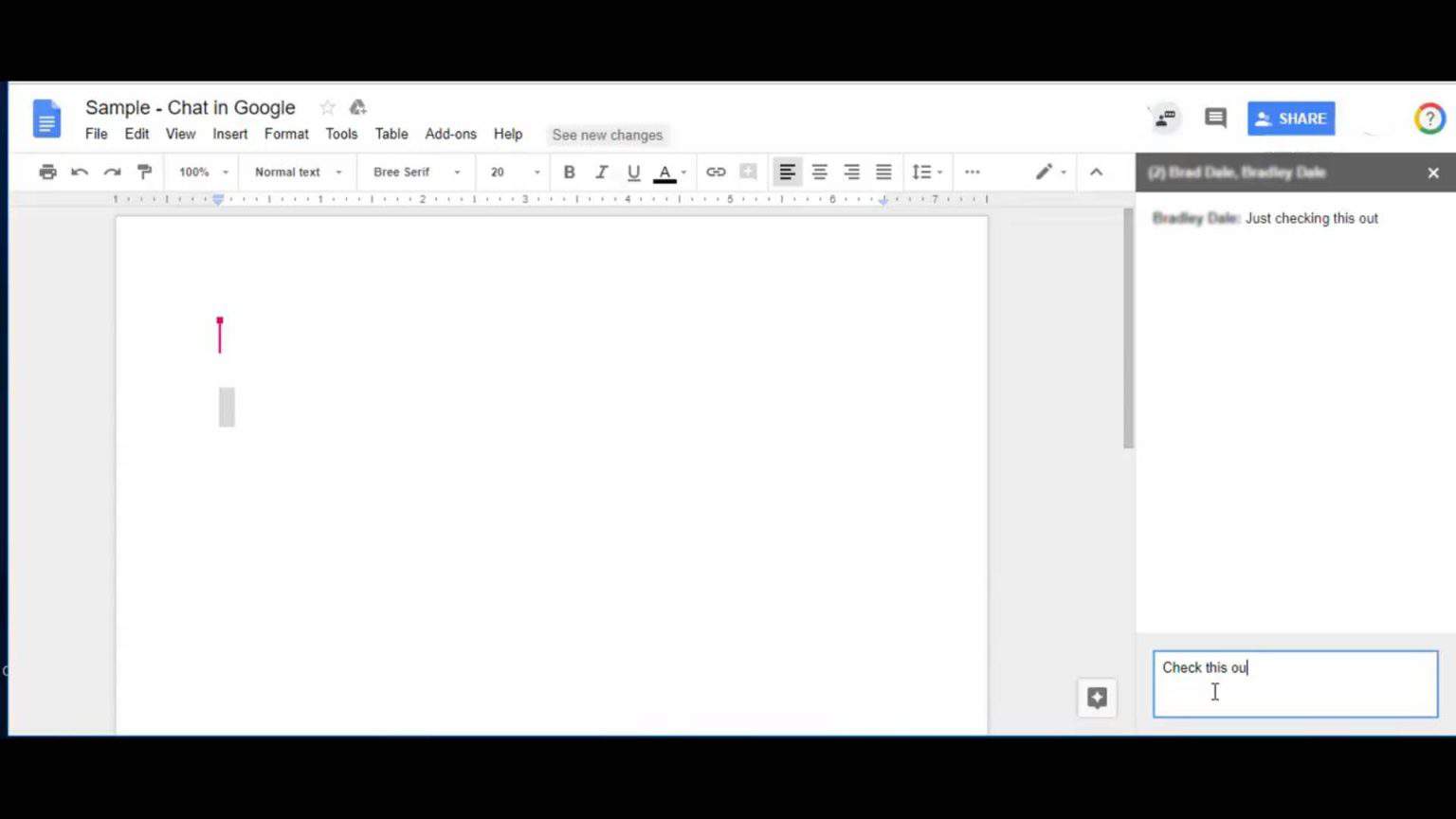Redo the last action
This screenshot has width=1456, height=819.
click(x=112, y=172)
